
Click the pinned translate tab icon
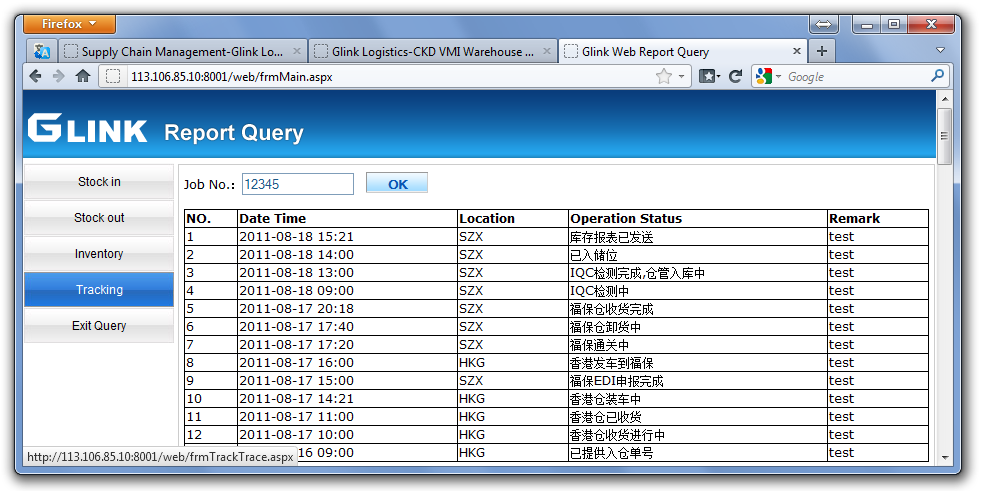pos(41,51)
